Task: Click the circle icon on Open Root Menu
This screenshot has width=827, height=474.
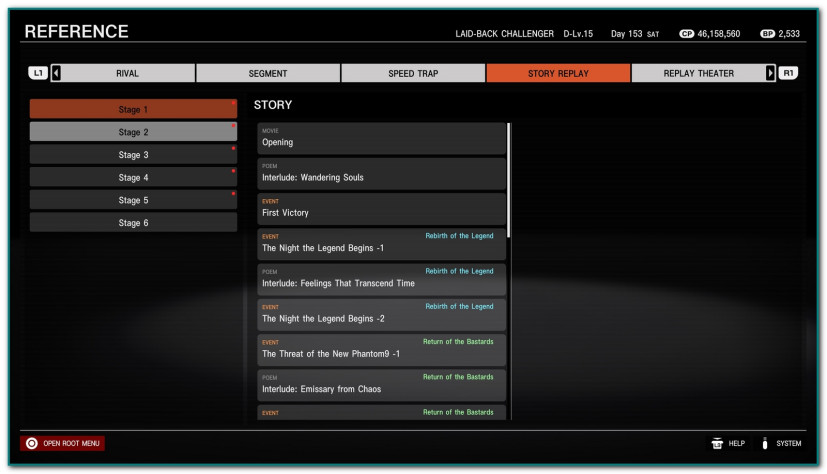Action: [32, 443]
